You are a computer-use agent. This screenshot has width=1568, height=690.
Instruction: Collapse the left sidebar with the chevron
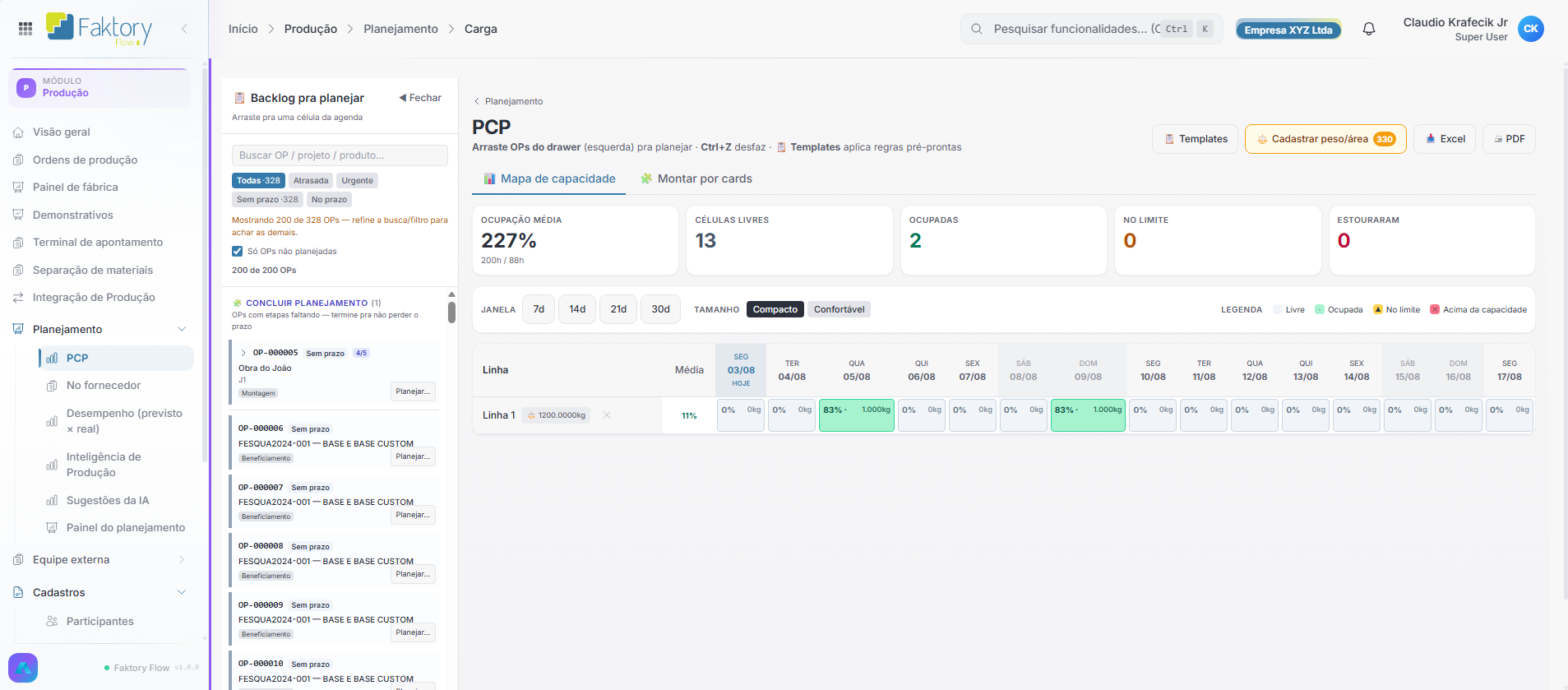[184, 29]
